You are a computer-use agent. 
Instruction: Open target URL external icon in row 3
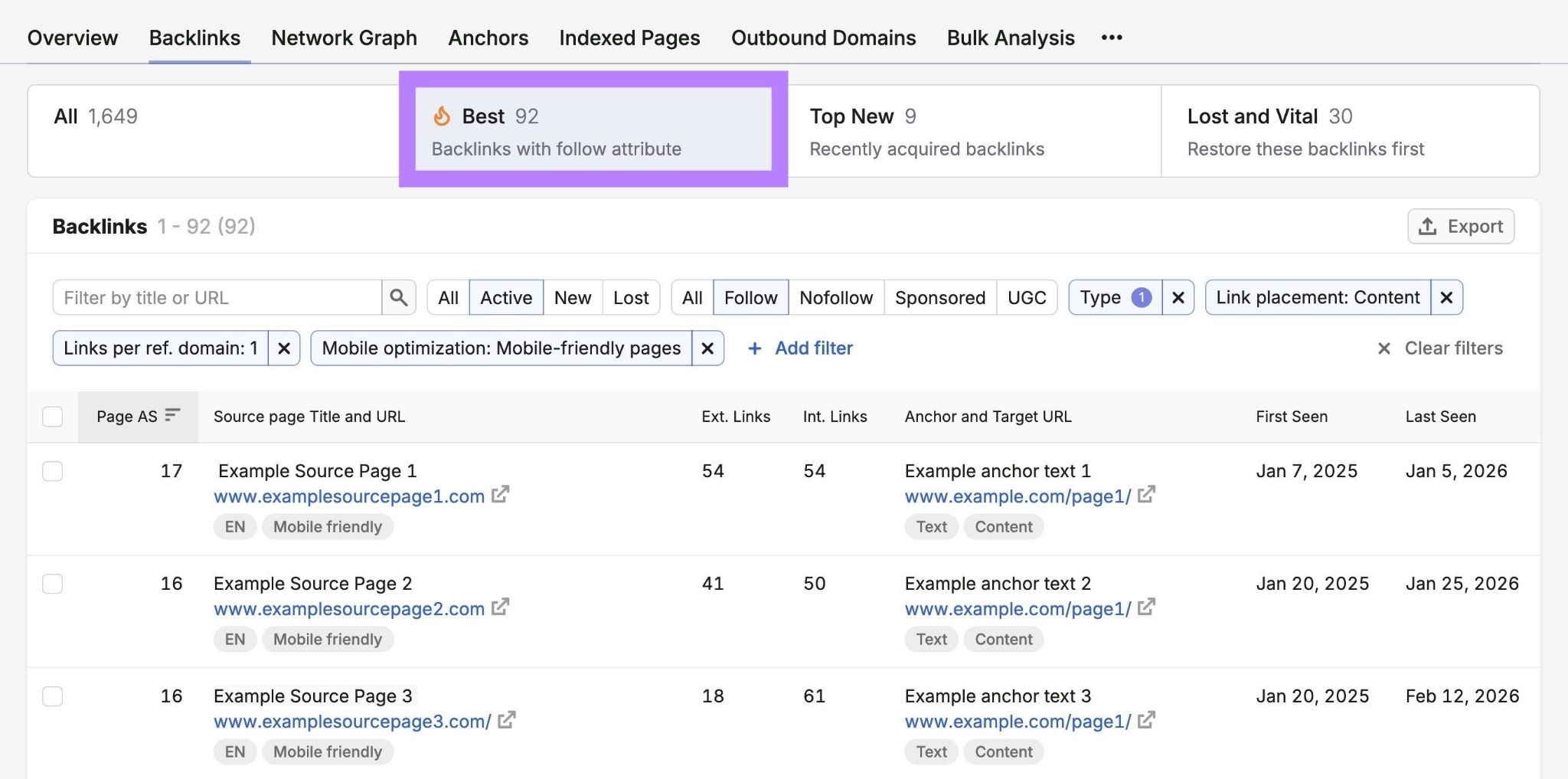pyautogui.click(x=1146, y=720)
